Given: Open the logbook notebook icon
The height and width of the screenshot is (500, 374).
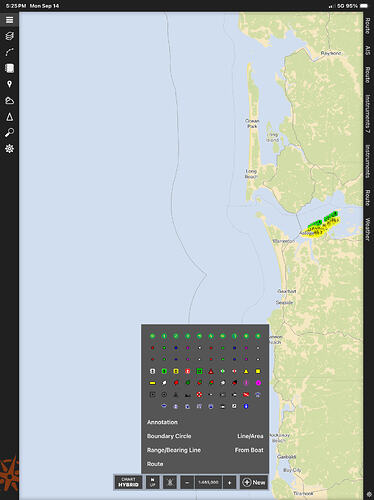Looking at the screenshot, I should (x=9, y=68).
